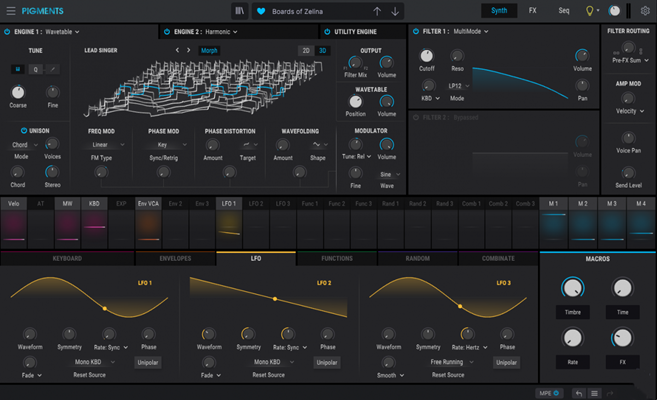Open the Envelopes modulation tab

[x=175, y=258]
